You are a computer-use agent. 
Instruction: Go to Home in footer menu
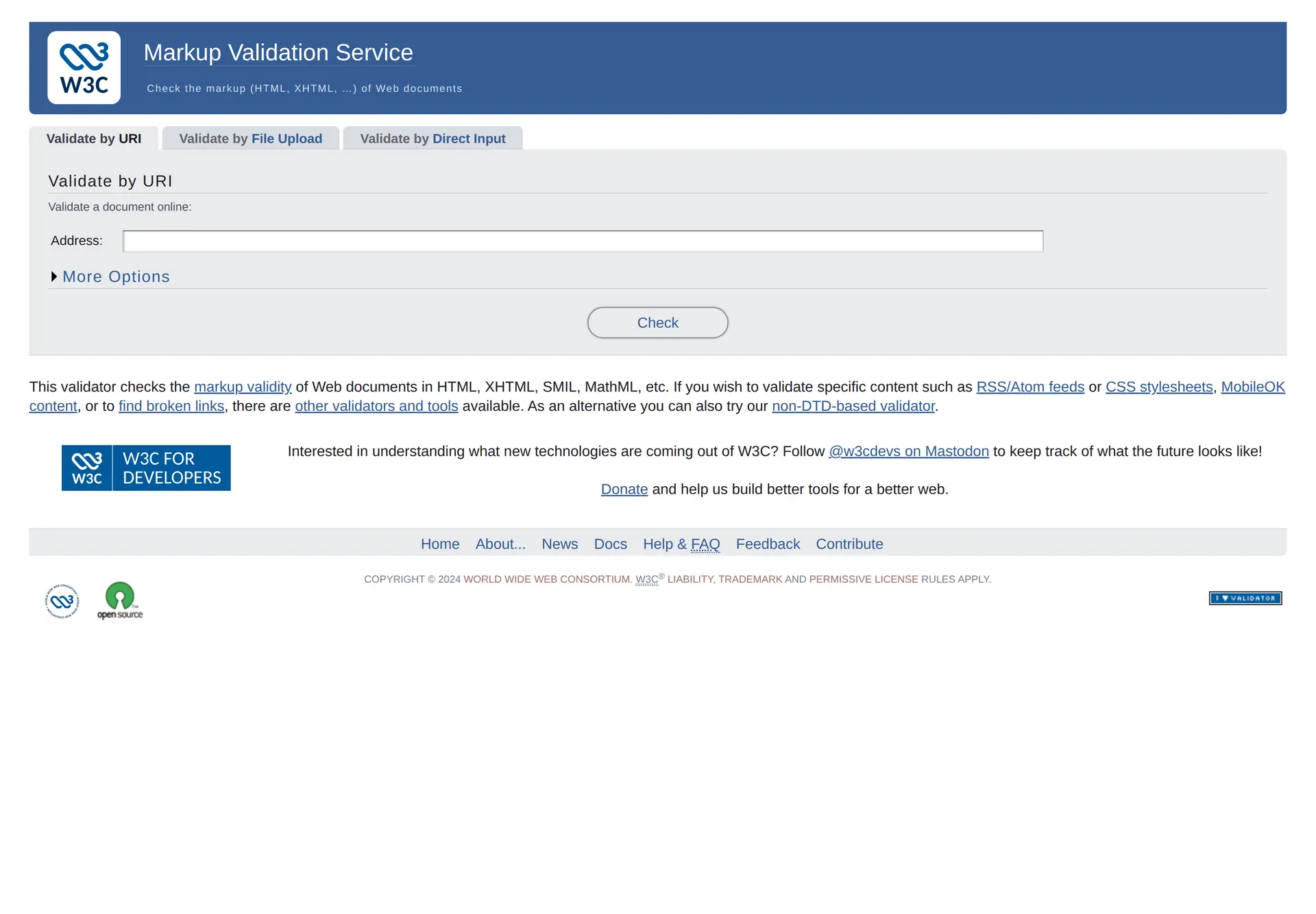point(440,544)
